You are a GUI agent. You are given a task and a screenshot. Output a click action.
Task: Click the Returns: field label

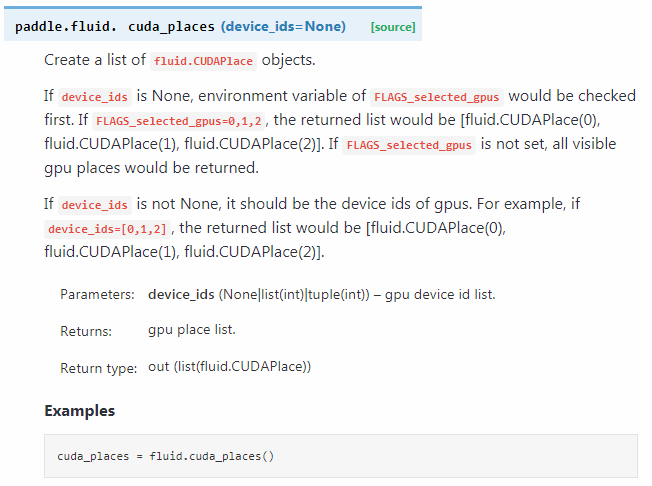point(86,331)
